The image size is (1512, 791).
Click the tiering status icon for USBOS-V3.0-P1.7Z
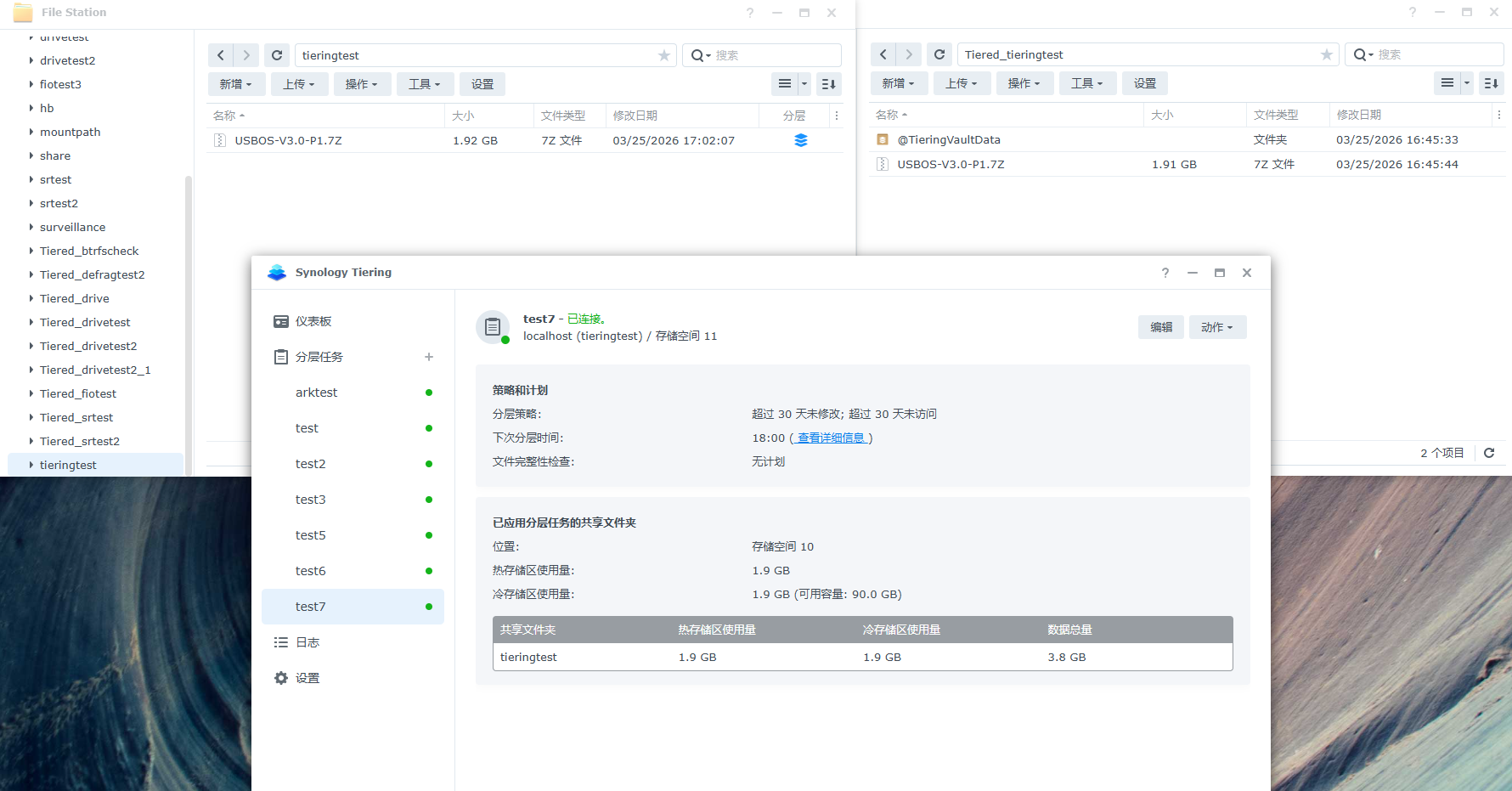800,140
